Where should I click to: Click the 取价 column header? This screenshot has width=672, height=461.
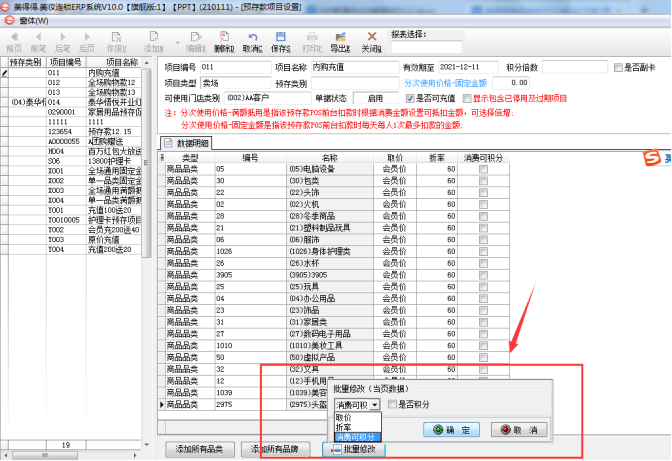click(394, 158)
